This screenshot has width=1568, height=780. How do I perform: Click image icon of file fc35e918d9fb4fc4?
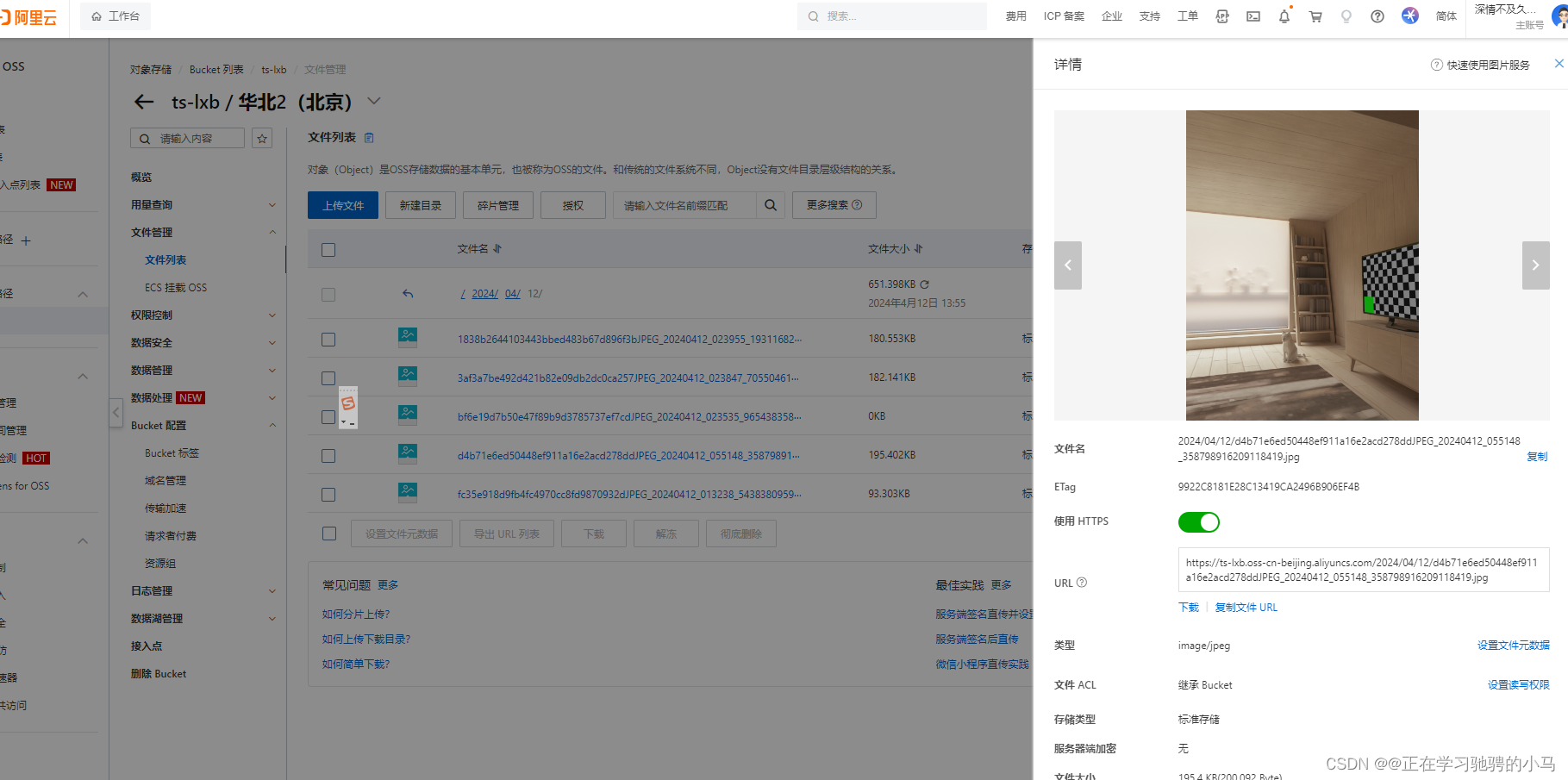click(x=408, y=491)
